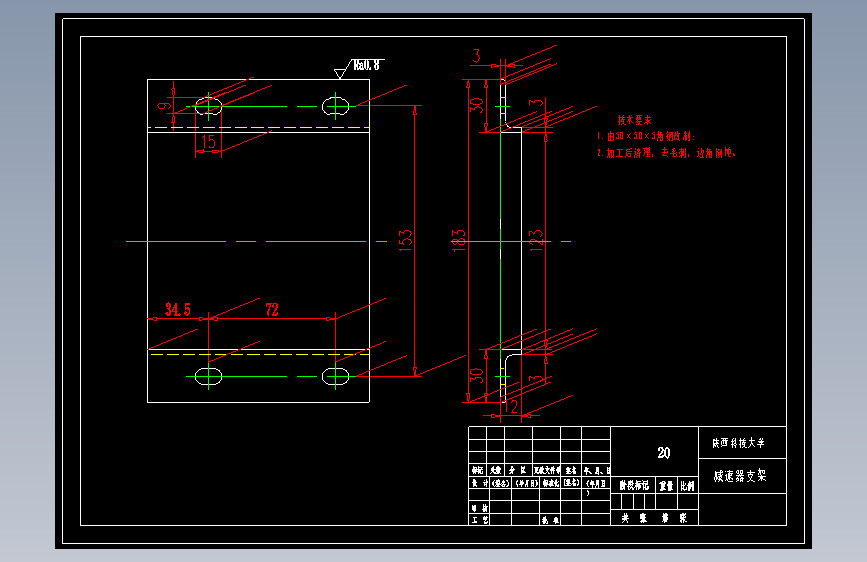Click the '20' drawing number in title block

pos(664,453)
